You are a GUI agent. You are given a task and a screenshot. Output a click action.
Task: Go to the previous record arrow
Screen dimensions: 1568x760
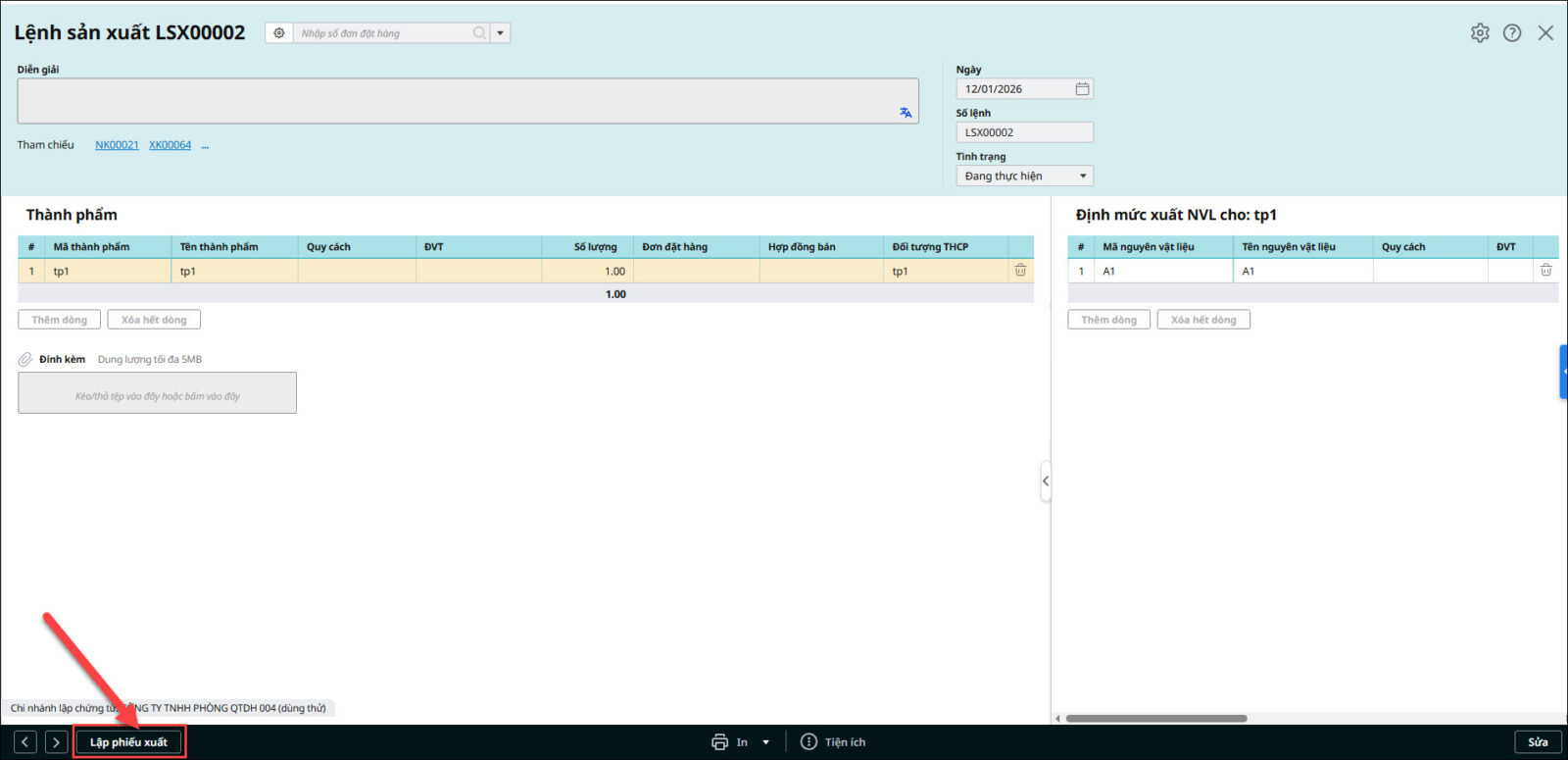click(25, 742)
